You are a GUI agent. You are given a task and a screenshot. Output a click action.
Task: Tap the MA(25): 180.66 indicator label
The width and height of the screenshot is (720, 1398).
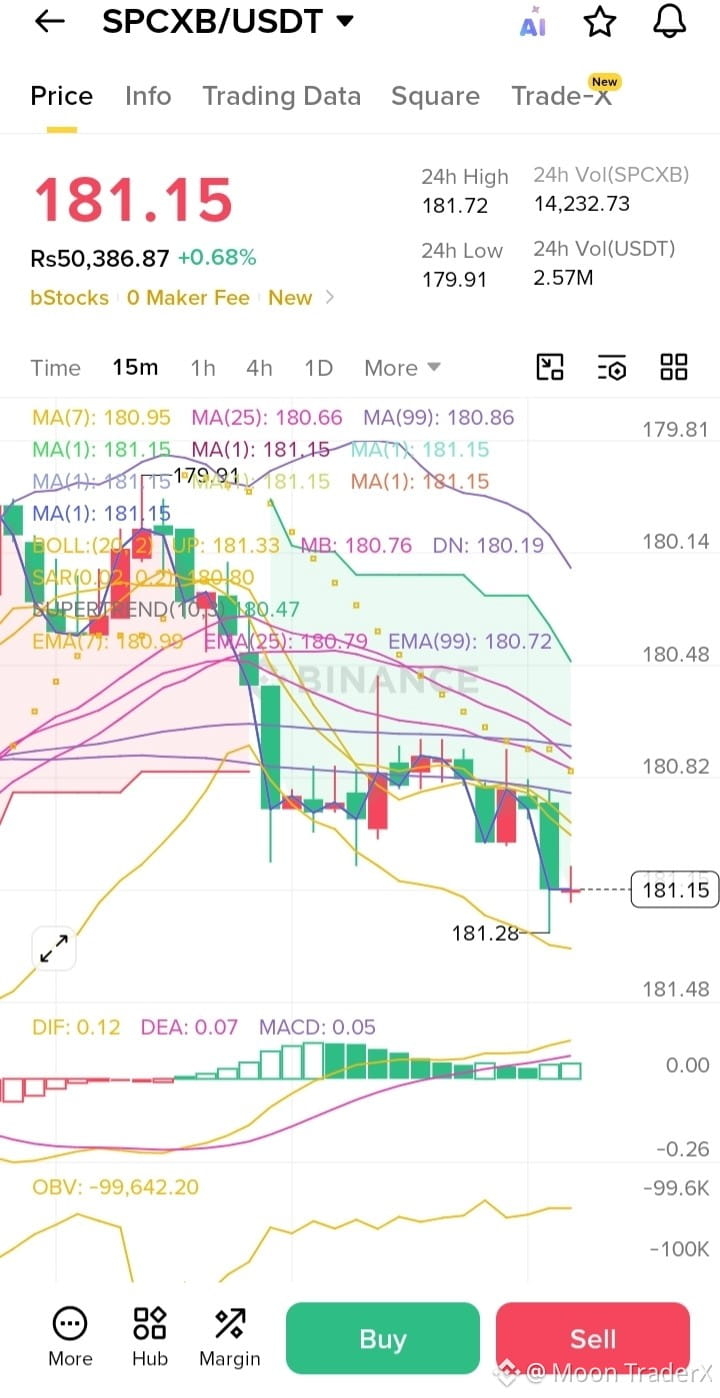pos(266,417)
